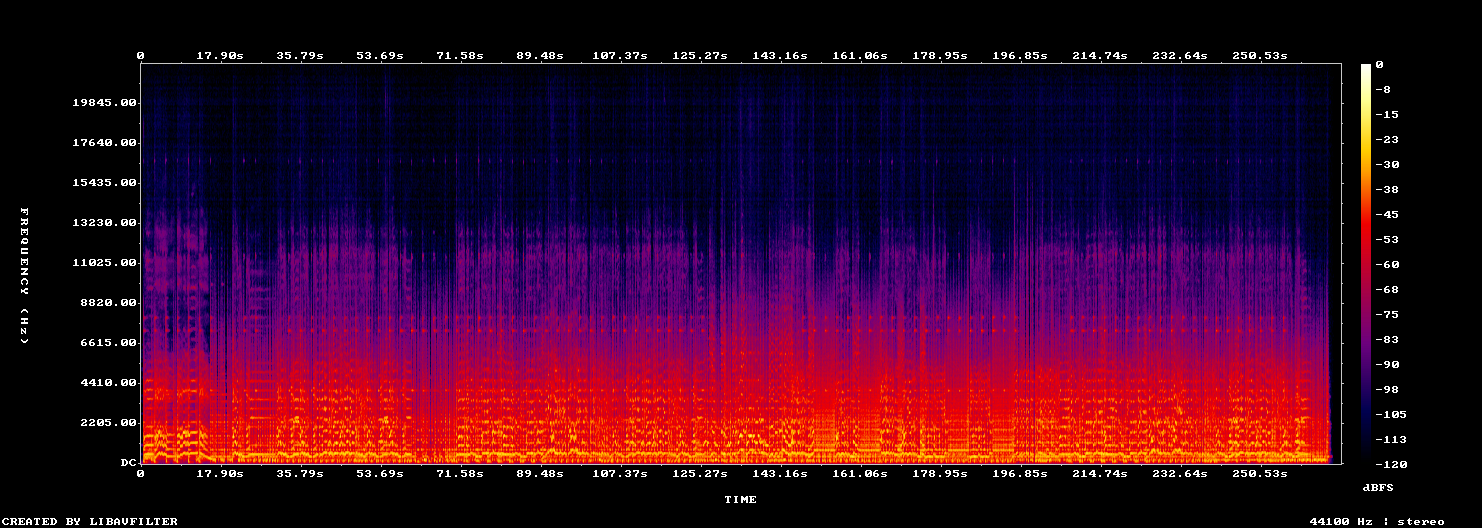Select the 13230.00 frequency label
The height and width of the screenshot is (528, 1482).
click(x=104, y=223)
